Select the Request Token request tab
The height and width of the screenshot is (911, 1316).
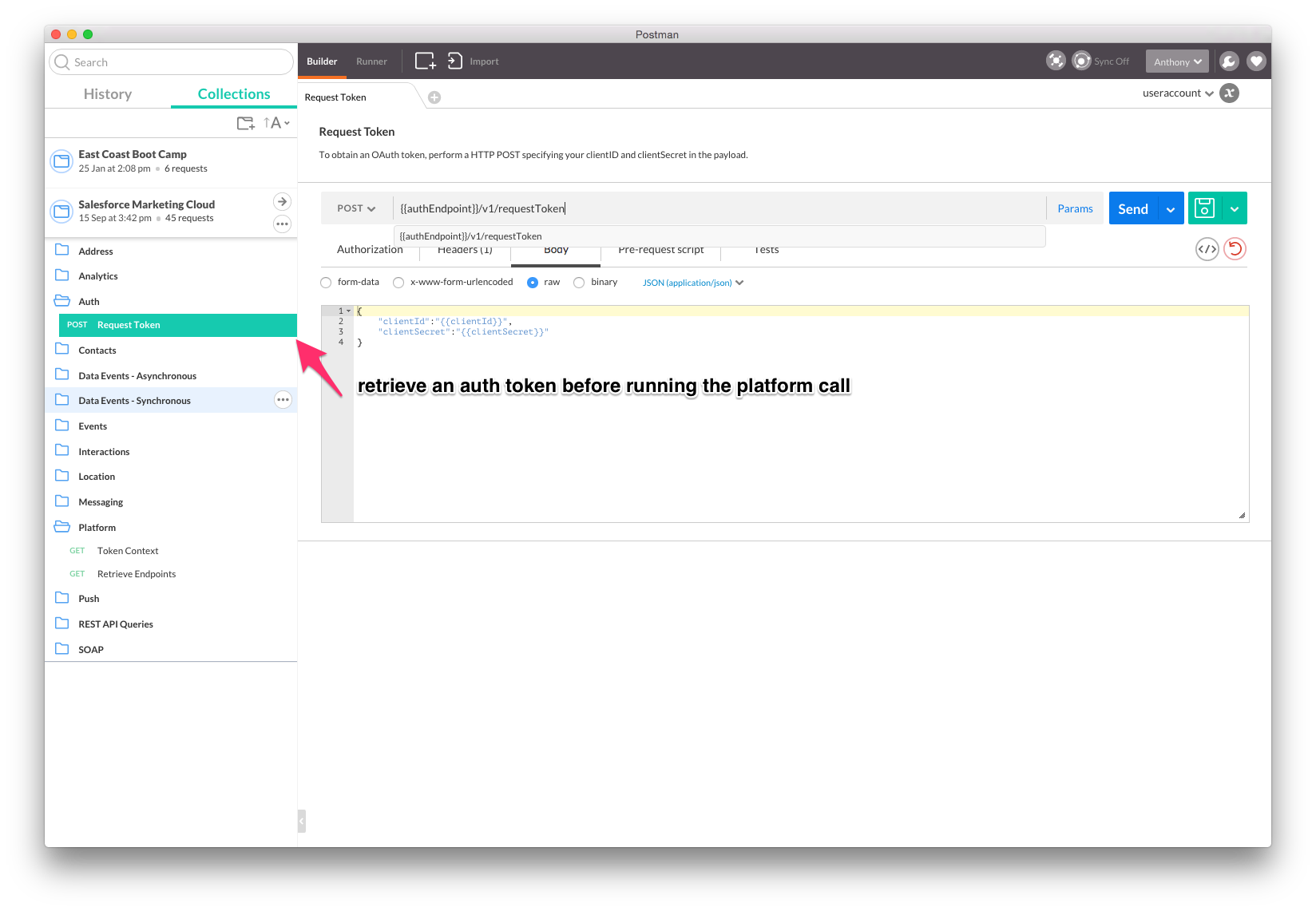(x=335, y=97)
